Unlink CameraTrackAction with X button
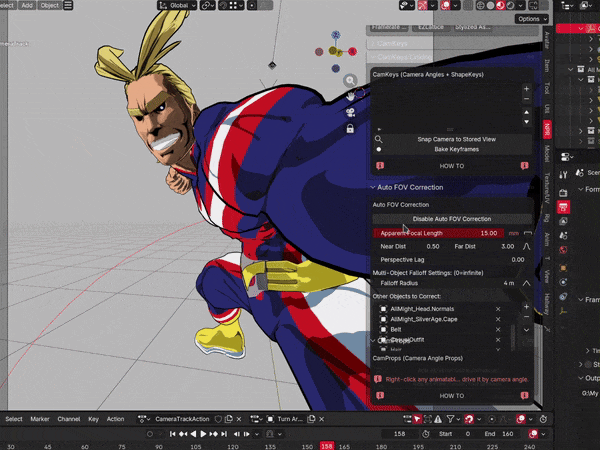 [239, 419]
